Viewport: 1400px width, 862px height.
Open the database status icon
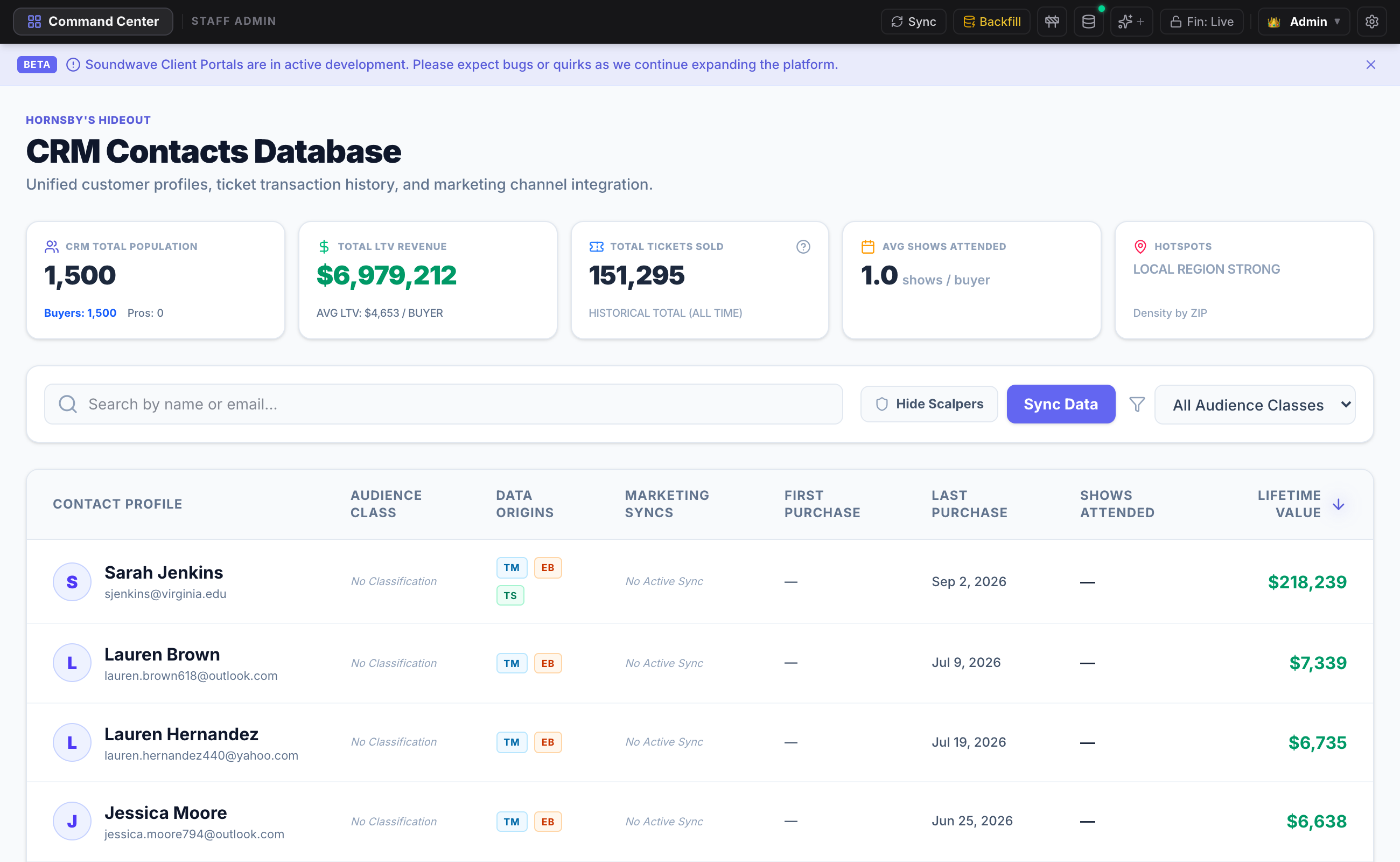point(1088,22)
